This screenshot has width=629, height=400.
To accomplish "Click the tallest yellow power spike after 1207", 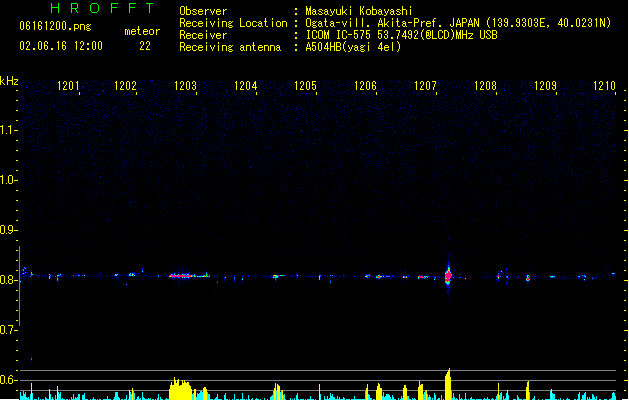I will tap(448, 384).
